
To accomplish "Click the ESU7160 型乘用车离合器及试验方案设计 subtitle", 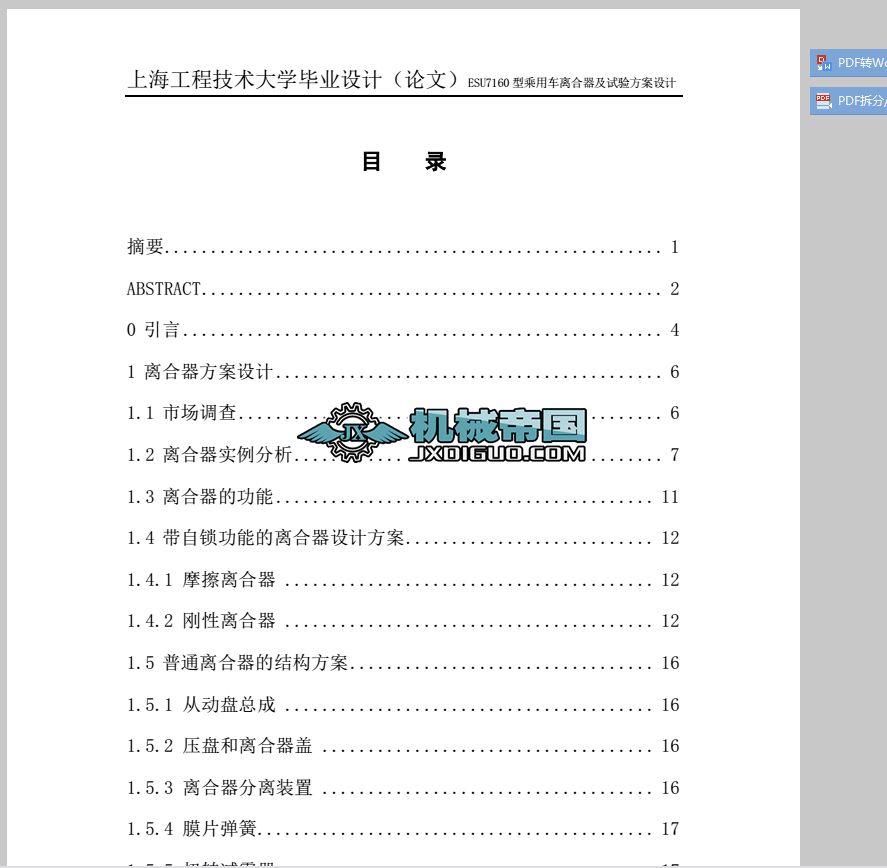I will pyautogui.click(x=571, y=83).
